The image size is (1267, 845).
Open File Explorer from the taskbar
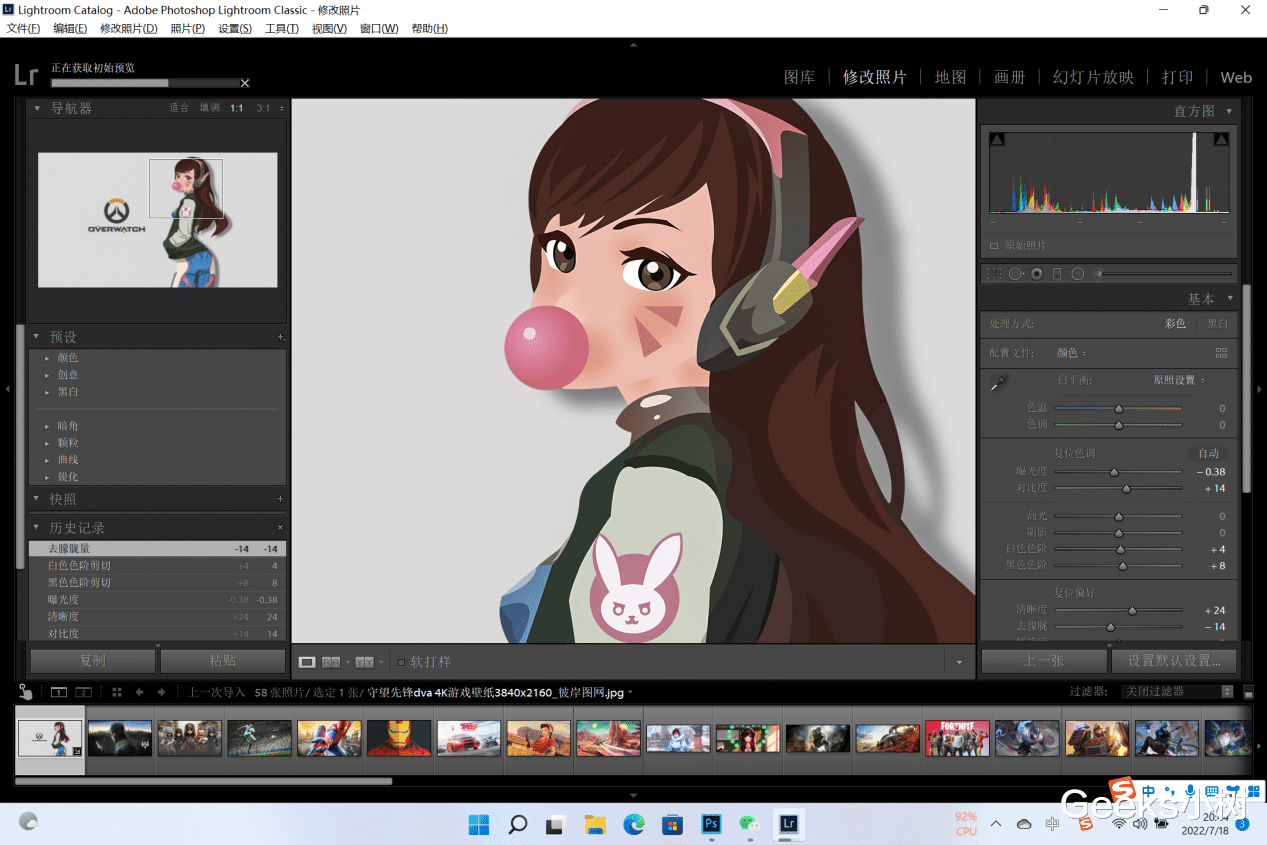(x=595, y=824)
